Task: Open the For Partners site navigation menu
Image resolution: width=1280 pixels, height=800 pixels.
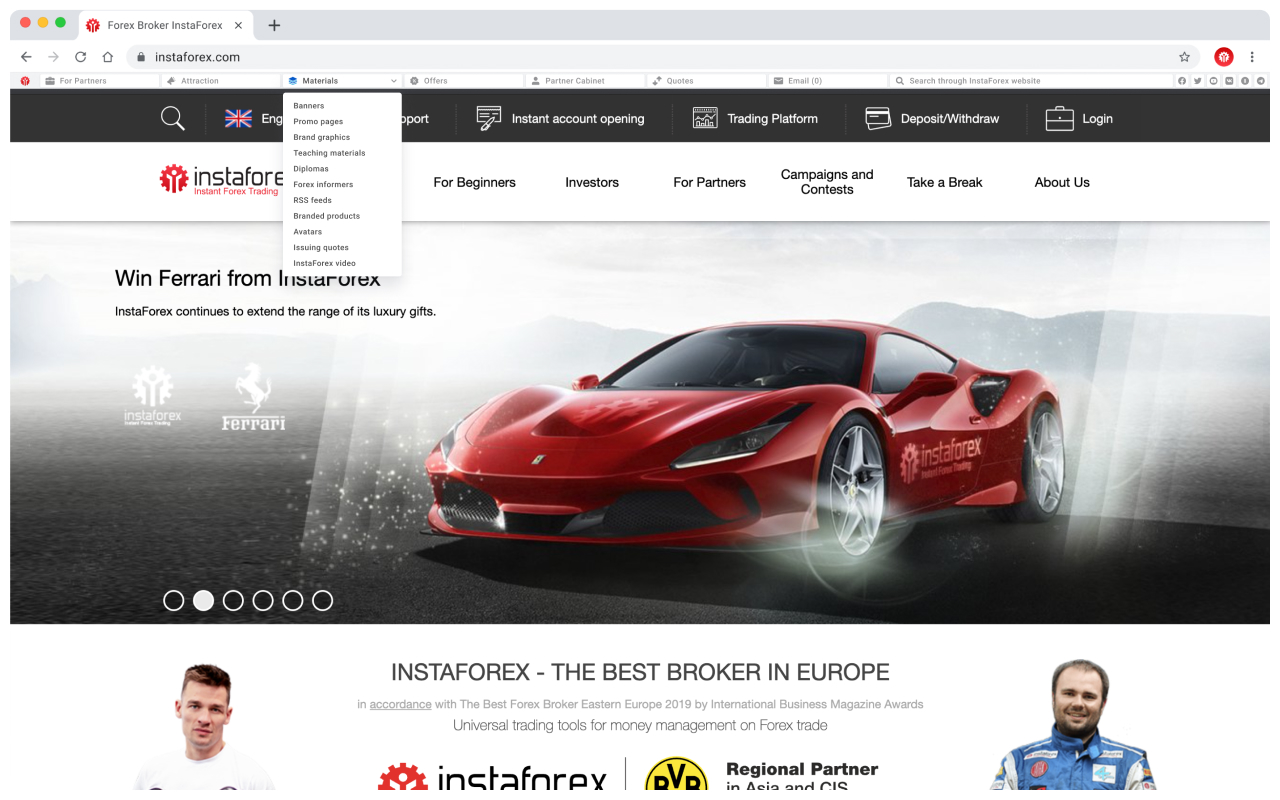Action: pos(710,182)
